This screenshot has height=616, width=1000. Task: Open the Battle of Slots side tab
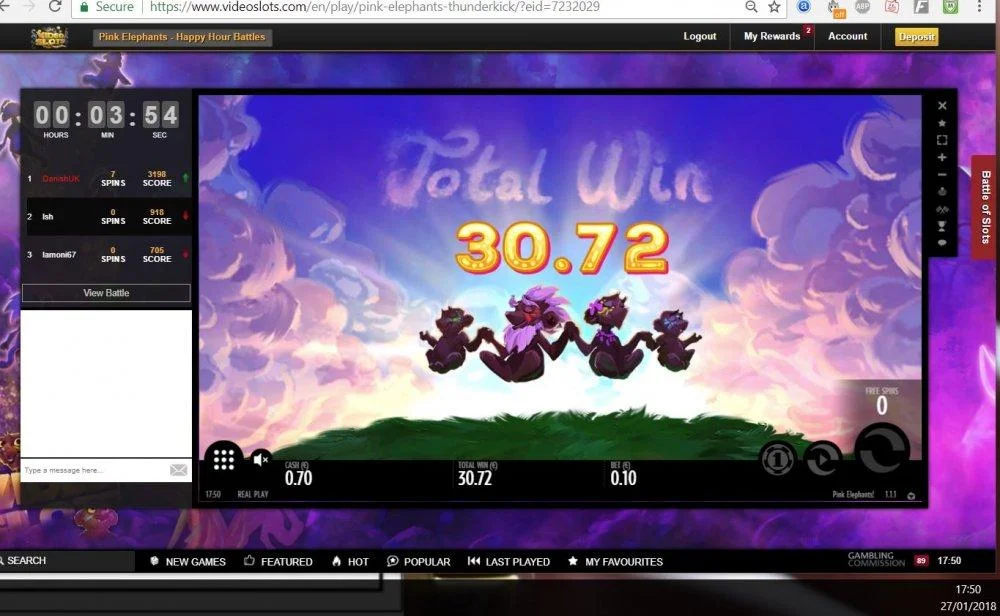(x=985, y=207)
